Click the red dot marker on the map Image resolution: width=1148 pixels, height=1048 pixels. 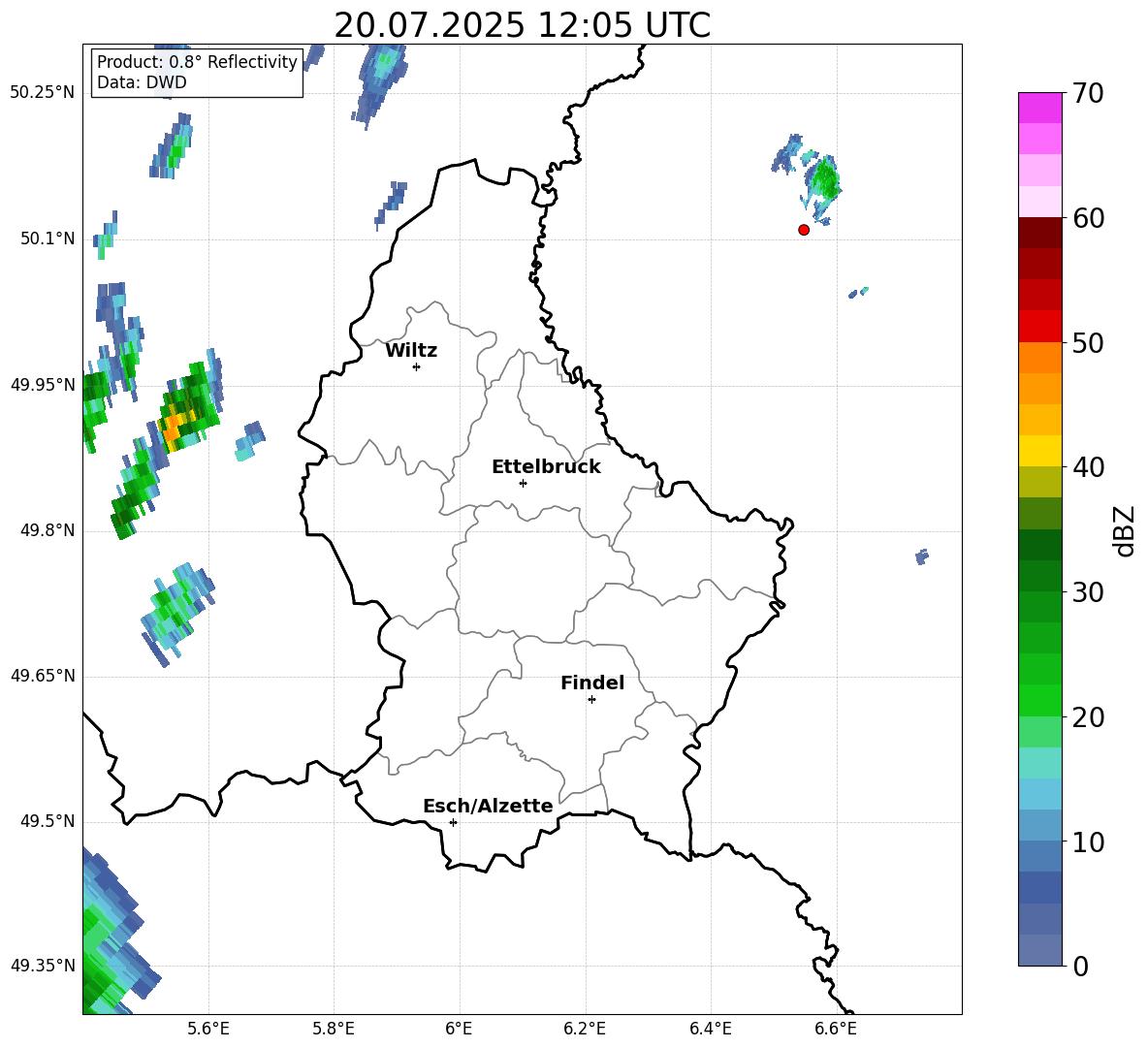click(804, 230)
